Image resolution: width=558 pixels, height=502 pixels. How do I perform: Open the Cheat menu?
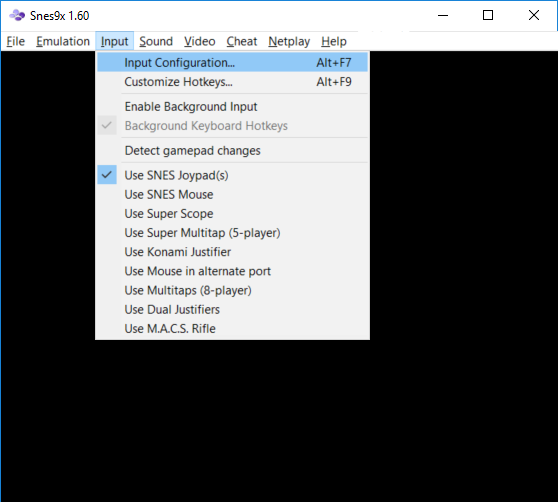(x=242, y=41)
